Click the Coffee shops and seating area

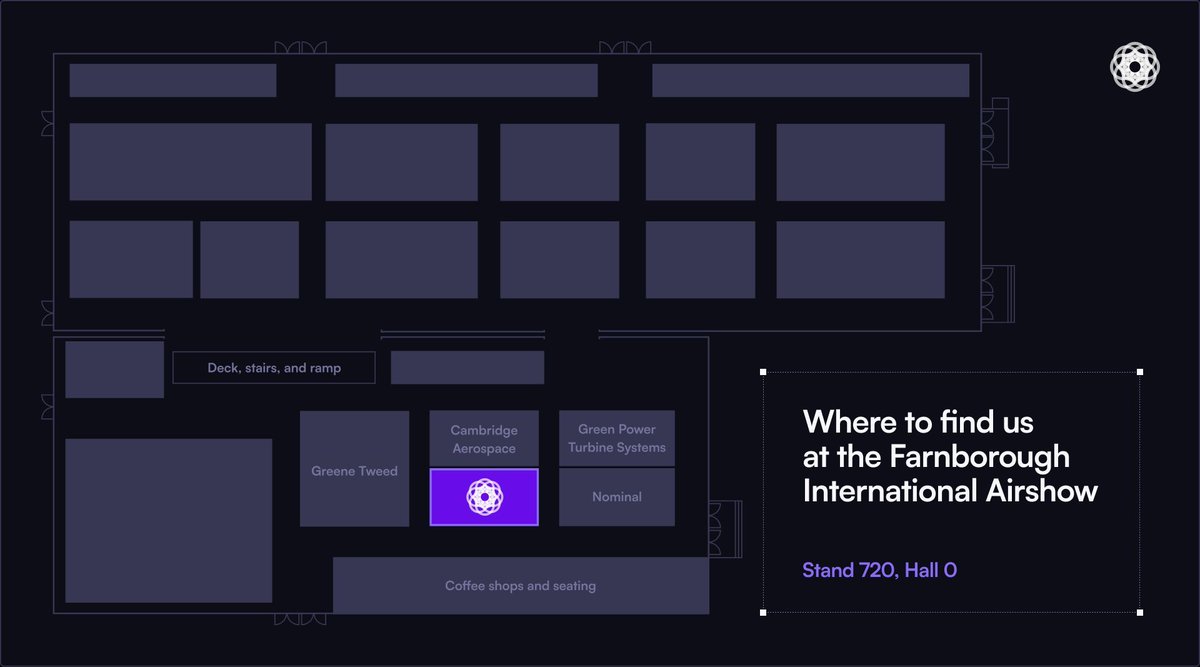(x=520, y=585)
